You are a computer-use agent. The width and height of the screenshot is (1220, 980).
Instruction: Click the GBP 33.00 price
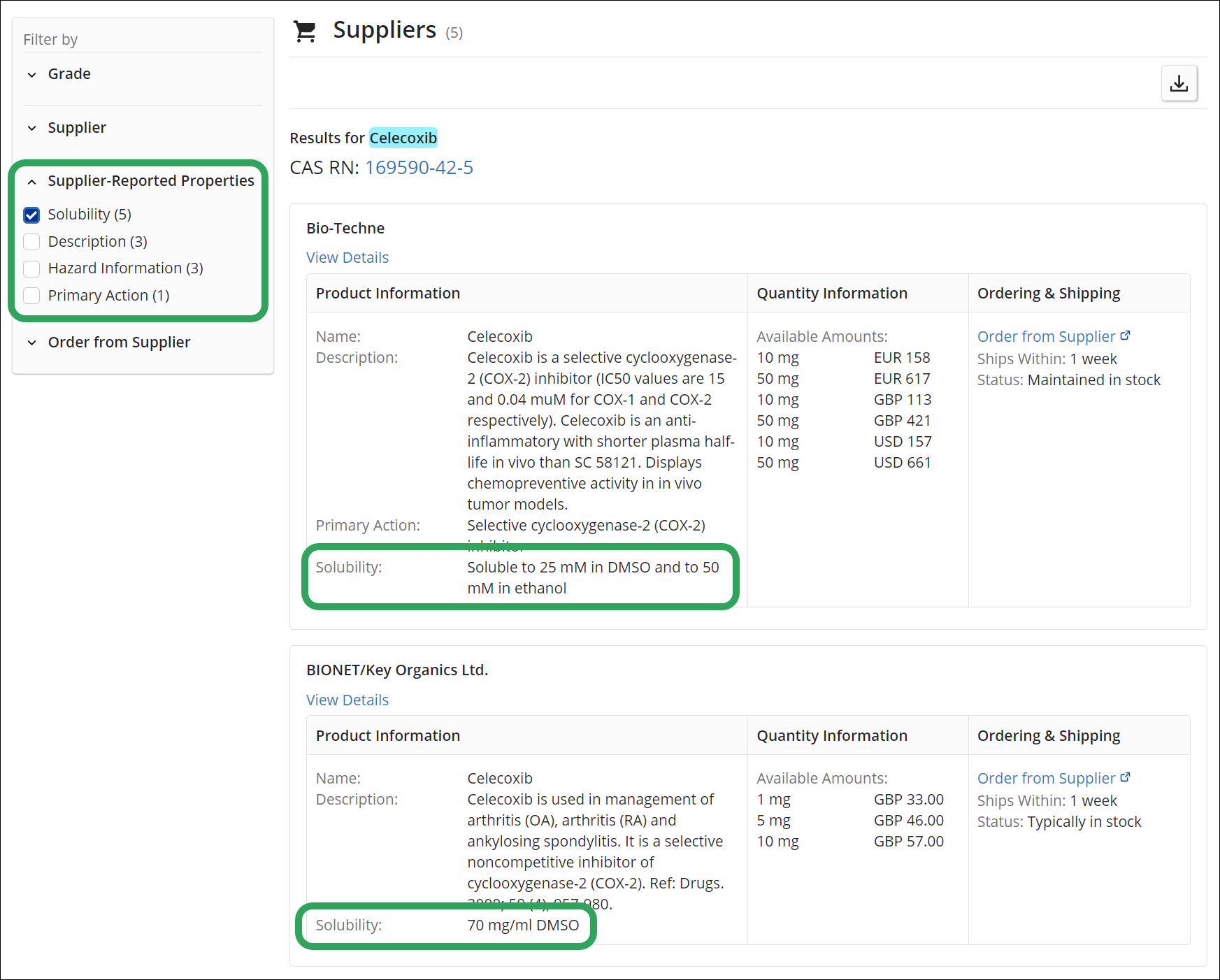909,800
